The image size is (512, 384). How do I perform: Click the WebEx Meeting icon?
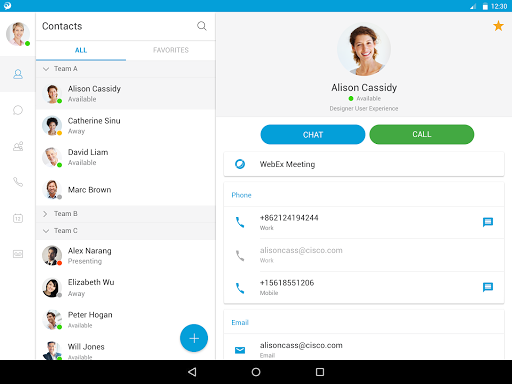(240, 164)
